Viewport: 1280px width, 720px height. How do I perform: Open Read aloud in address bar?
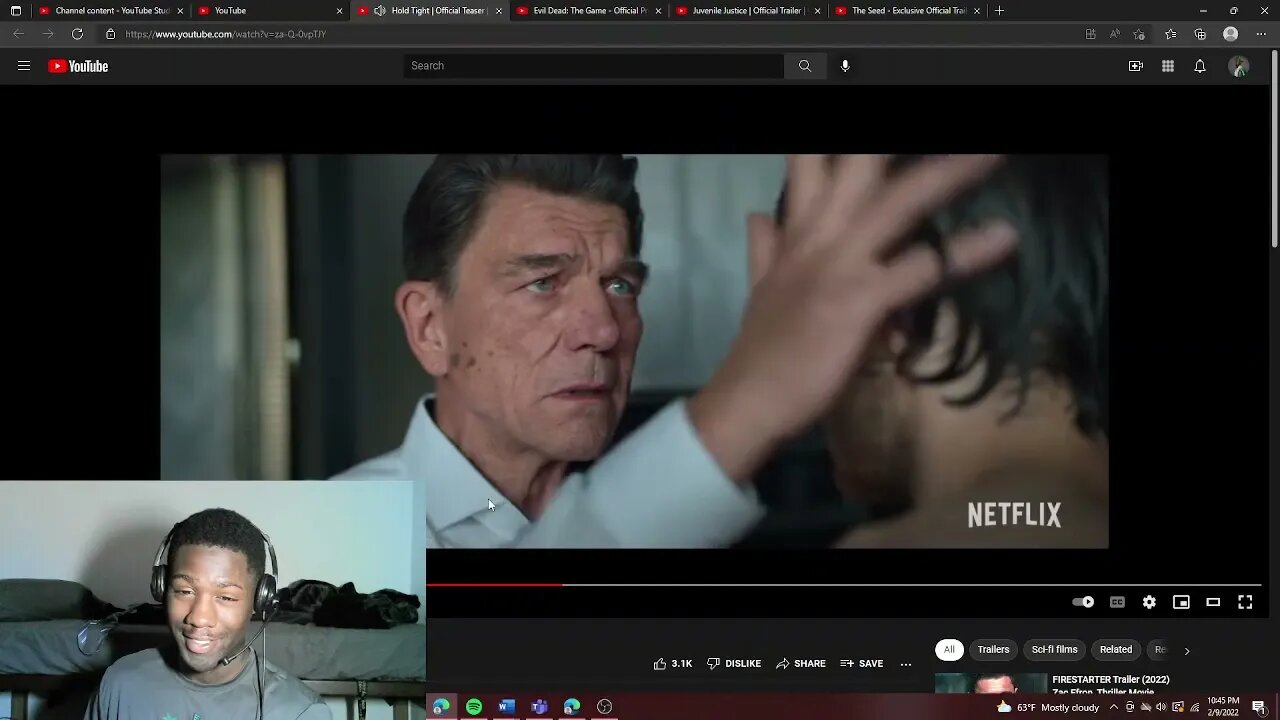1115,34
